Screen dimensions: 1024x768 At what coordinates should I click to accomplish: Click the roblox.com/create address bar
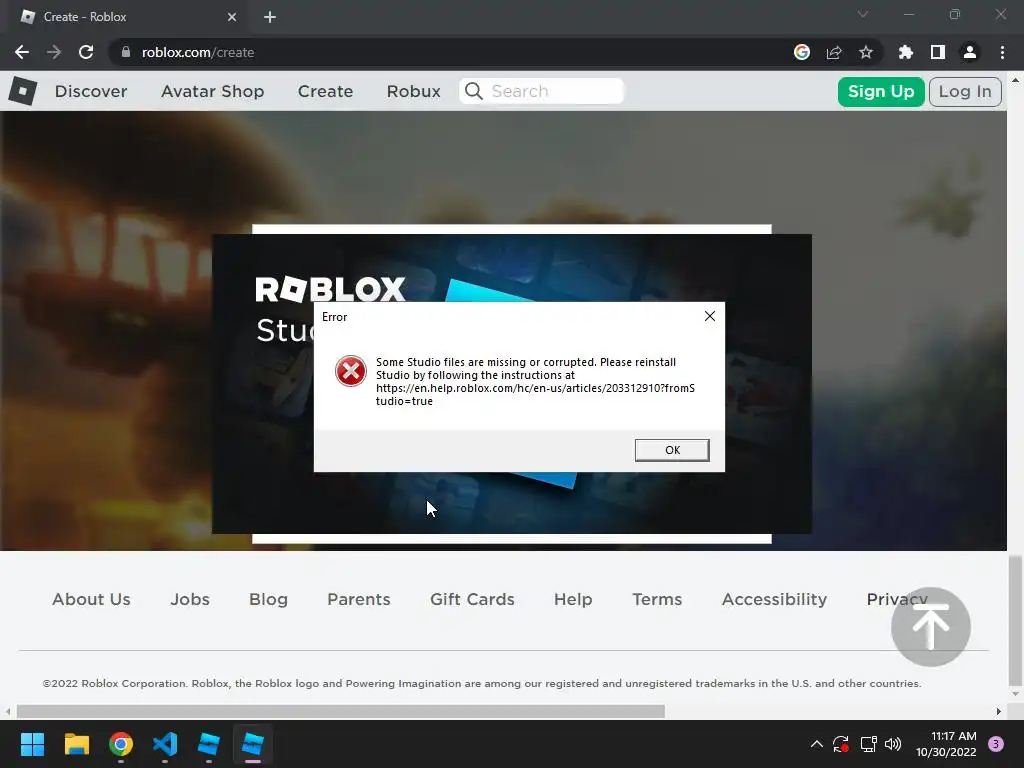pyautogui.click(x=451, y=52)
